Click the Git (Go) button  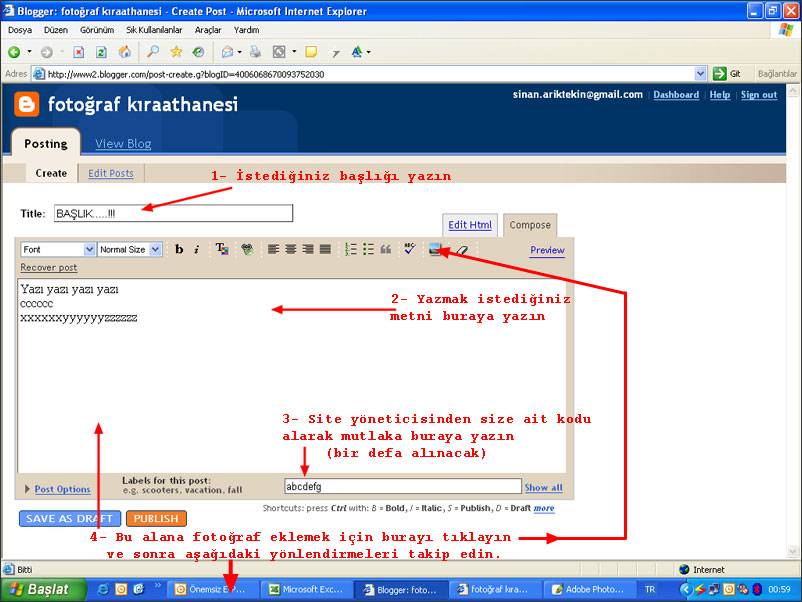(728, 74)
